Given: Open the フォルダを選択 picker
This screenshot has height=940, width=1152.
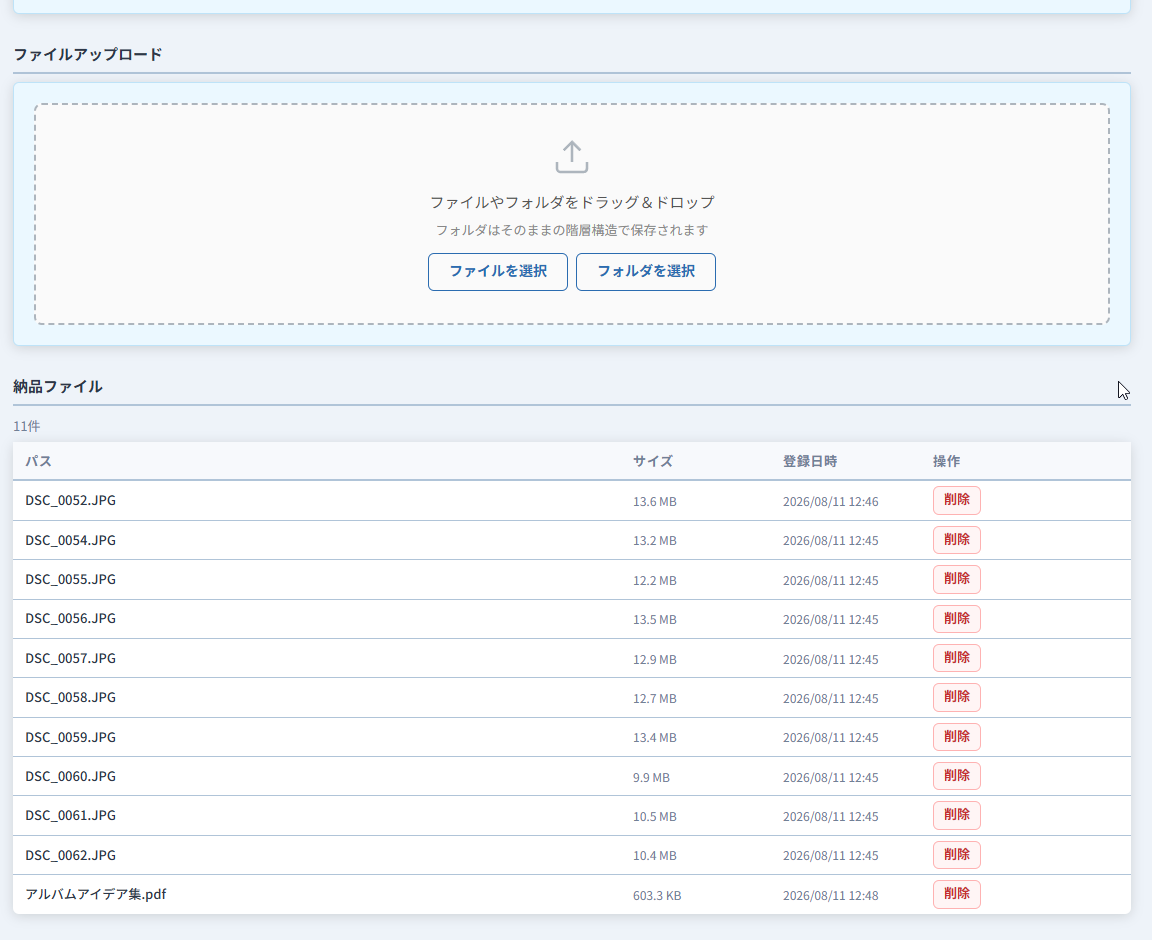Looking at the screenshot, I should (x=646, y=272).
